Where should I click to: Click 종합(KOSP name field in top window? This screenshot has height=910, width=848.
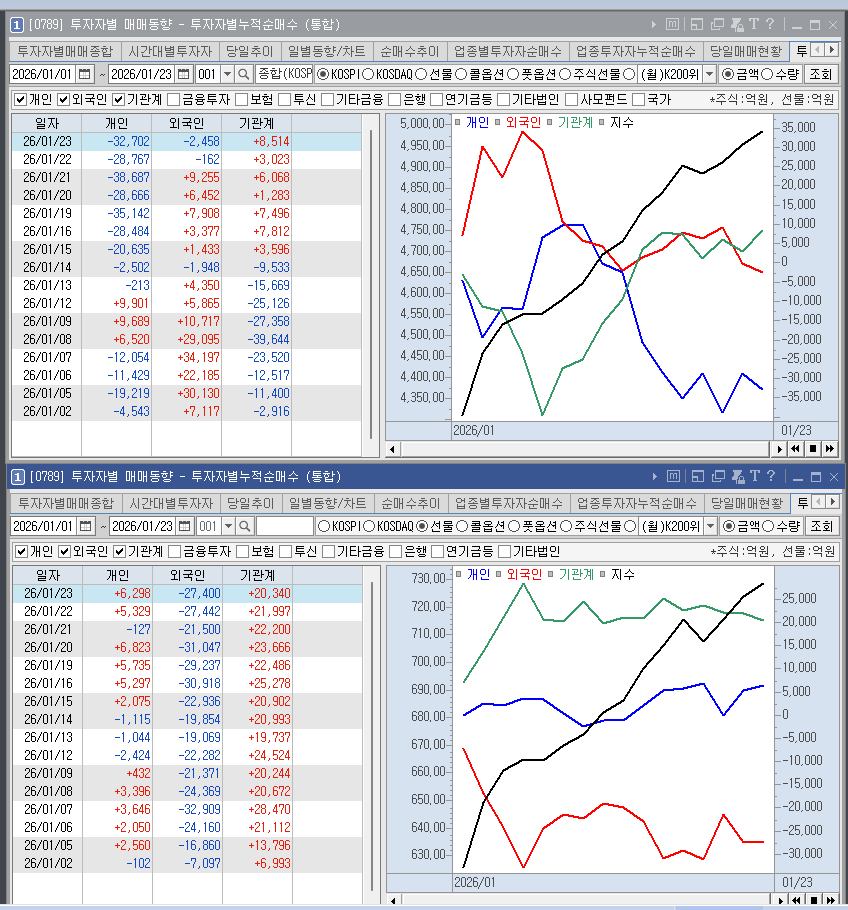[285, 74]
